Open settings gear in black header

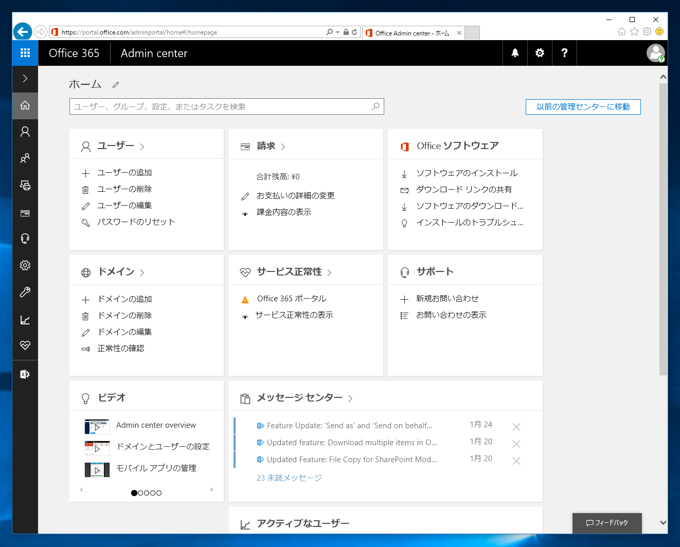tap(539, 53)
